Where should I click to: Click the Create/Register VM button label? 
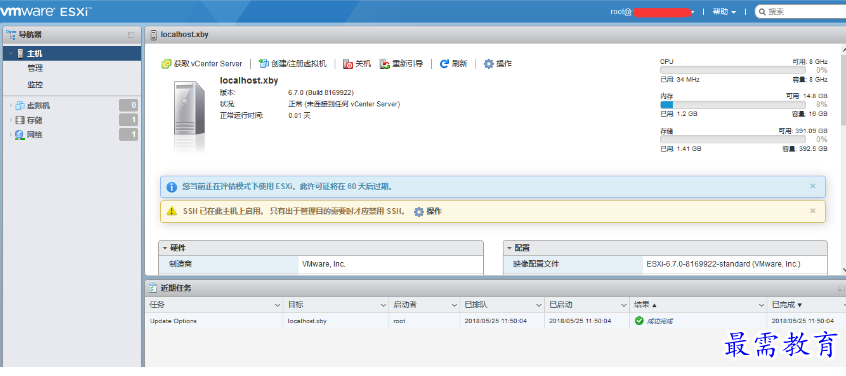(x=299, y=64)
